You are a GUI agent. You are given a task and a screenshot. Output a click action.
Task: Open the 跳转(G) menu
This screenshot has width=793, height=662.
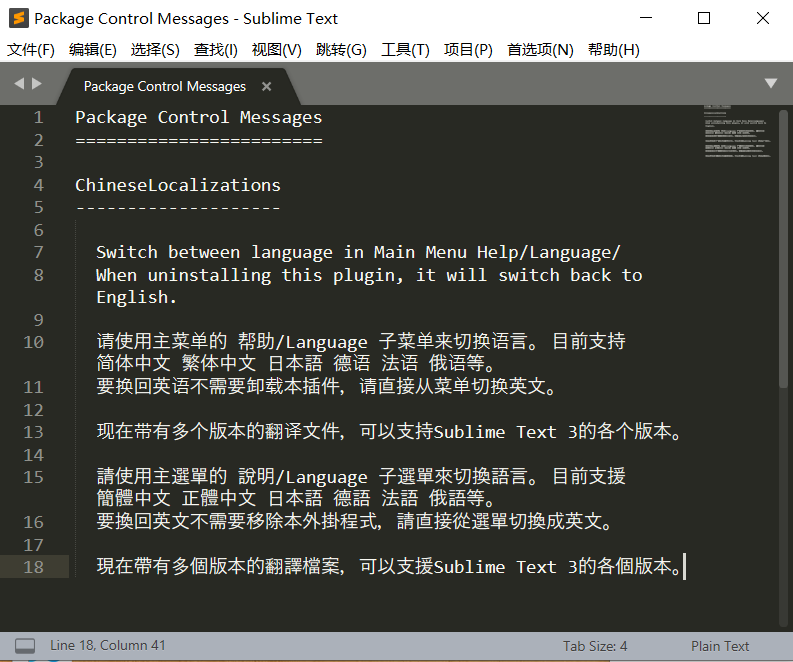(x=341, y=50)
